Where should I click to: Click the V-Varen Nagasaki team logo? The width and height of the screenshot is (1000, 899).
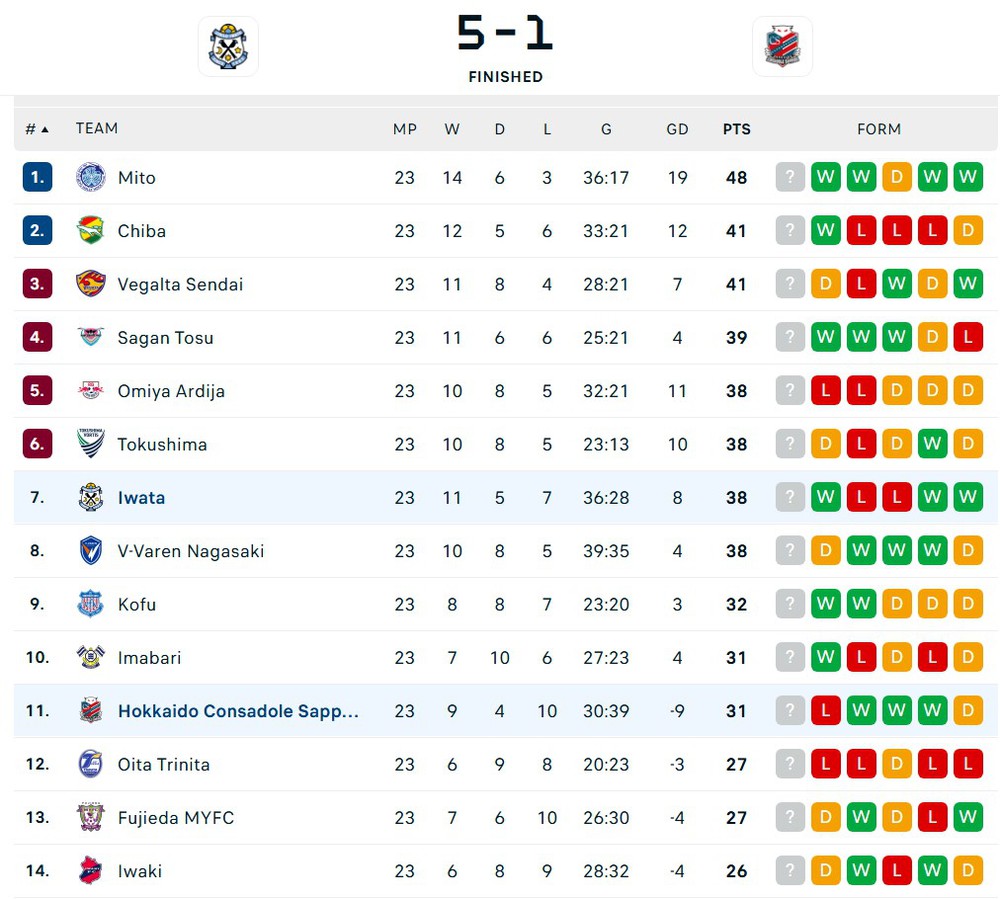91,551
